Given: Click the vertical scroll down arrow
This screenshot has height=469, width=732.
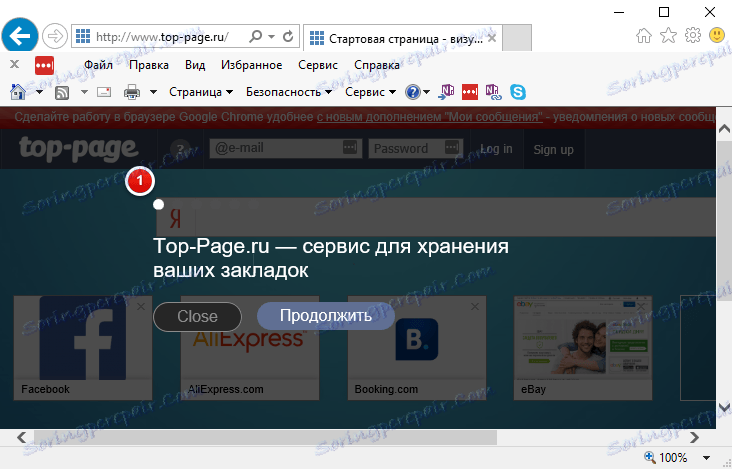Looking at the screenshot, I should pyautogui.click(x=724, y=407).
